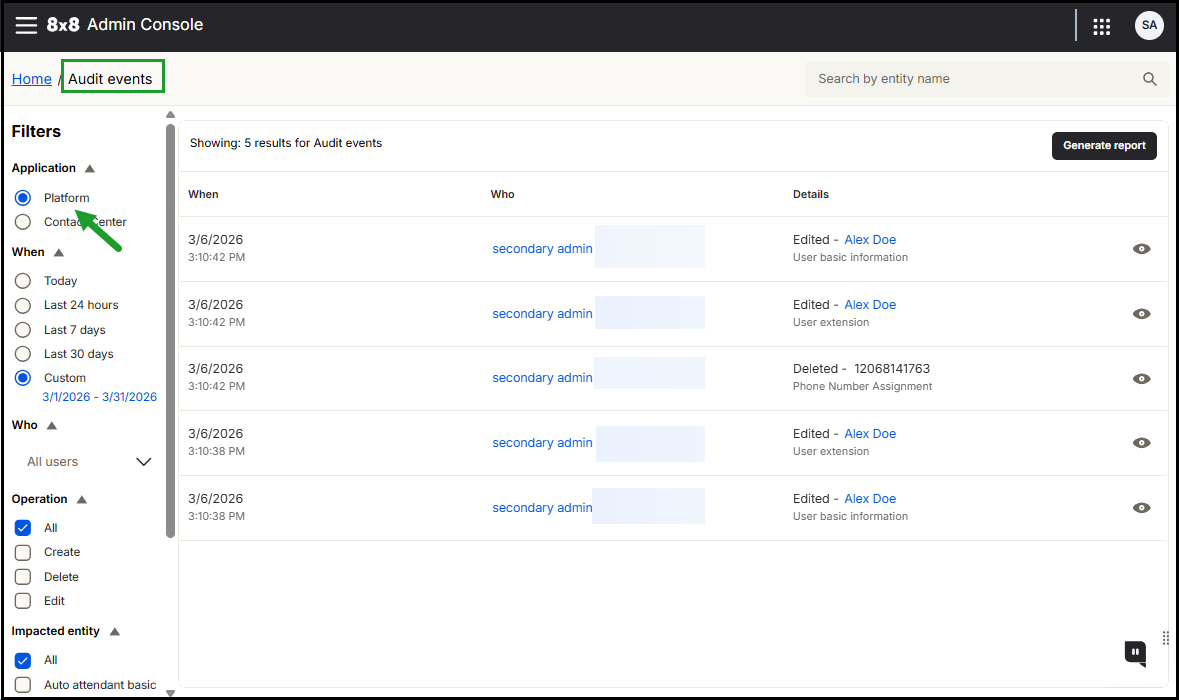View details of Deleted 12068141763 event
Viewport: 1179px width, 700px height.
click(1141, 378)
